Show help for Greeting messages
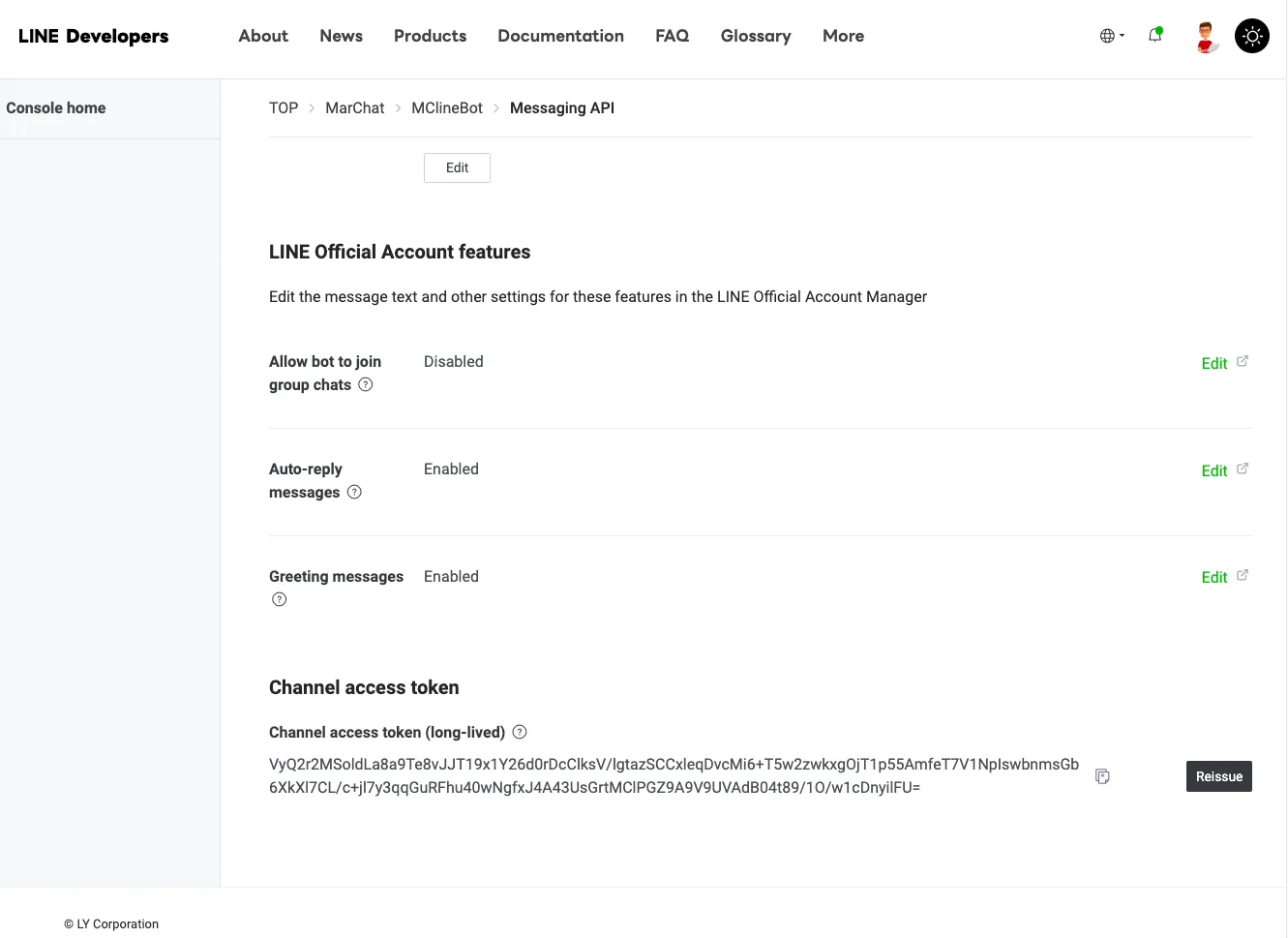The width and height of the screenshot is (1288, 938). coord(280,599)
